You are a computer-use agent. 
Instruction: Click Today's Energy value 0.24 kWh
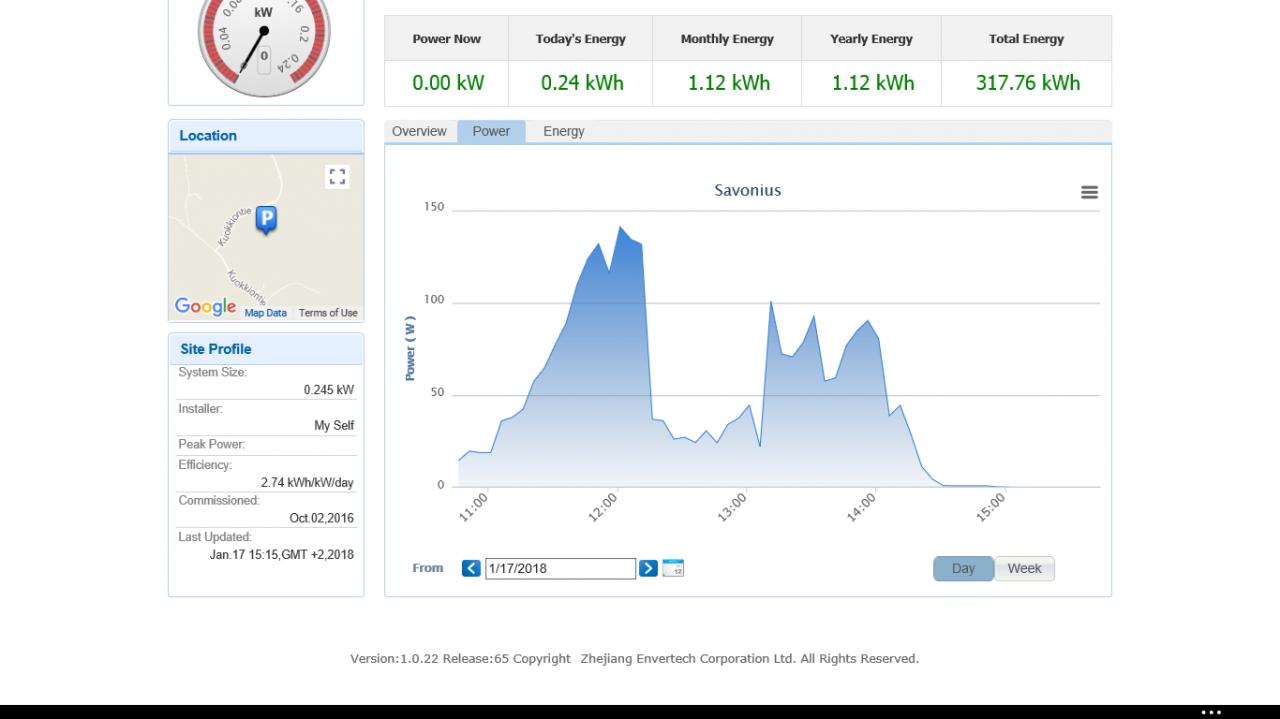pyautogui.click(x=582, y=83)
